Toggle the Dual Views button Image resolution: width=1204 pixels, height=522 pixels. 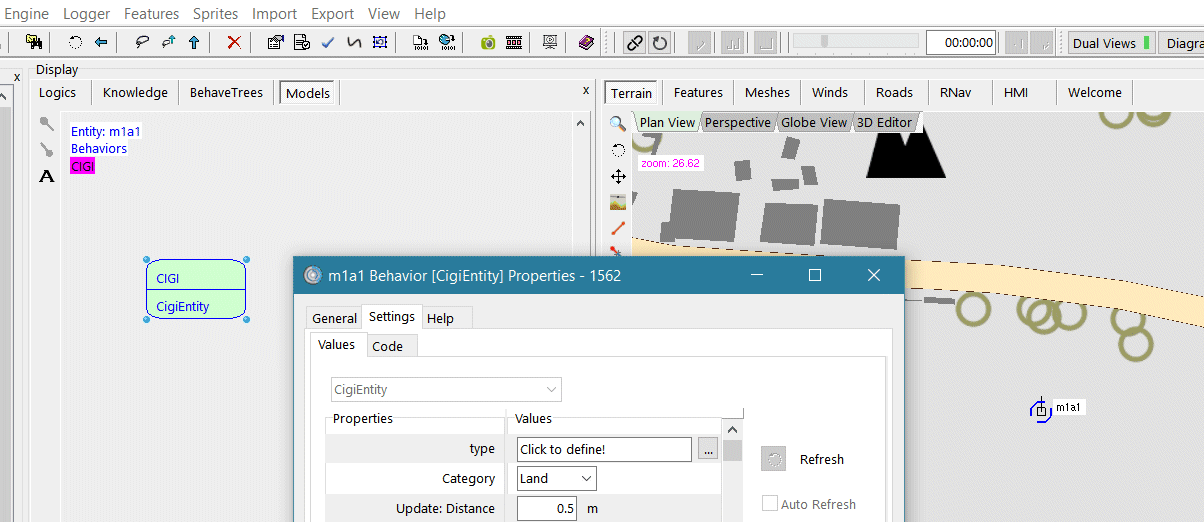1110,43
